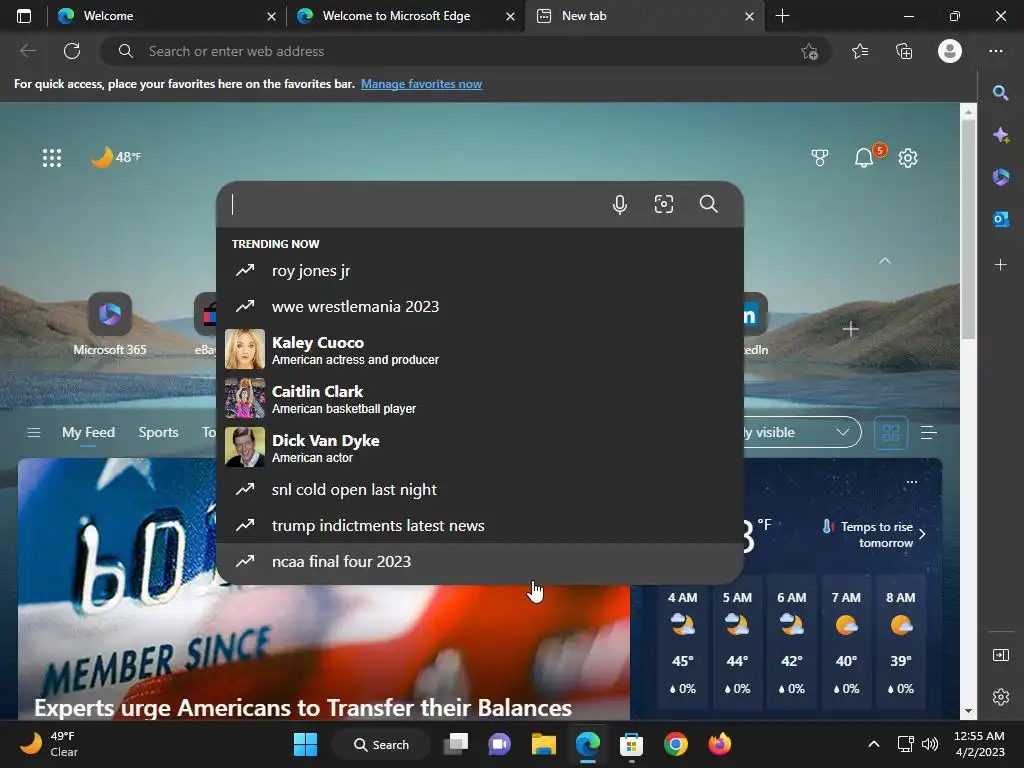Screen dimensions: 1024x768
Task: Open the browser profile avatar
Action: 950,51
